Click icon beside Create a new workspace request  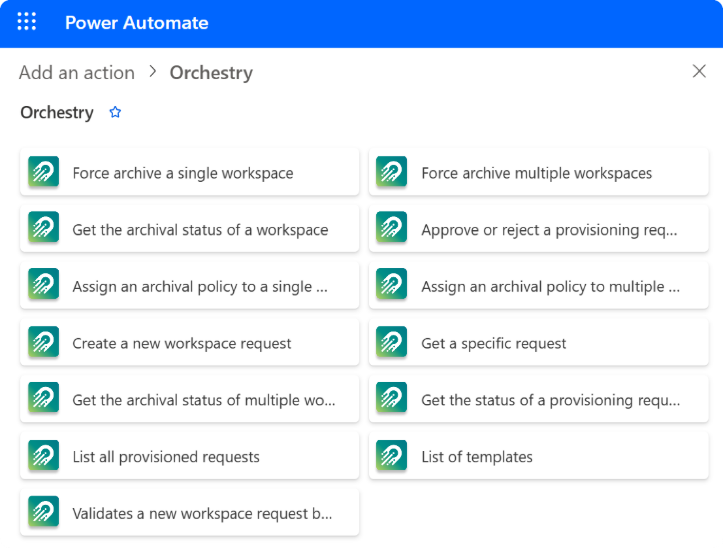(x=43, y=342)
